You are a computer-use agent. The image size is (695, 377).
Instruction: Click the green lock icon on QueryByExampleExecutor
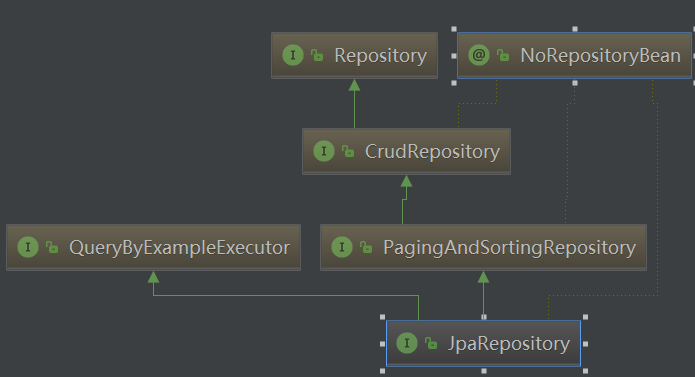(52, 247)
